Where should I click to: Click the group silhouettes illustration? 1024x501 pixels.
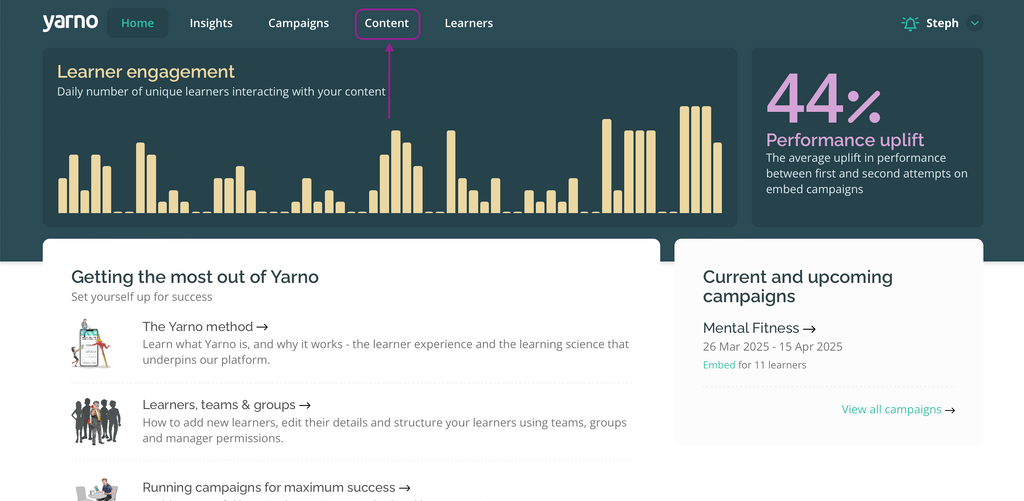coord(96,422)
